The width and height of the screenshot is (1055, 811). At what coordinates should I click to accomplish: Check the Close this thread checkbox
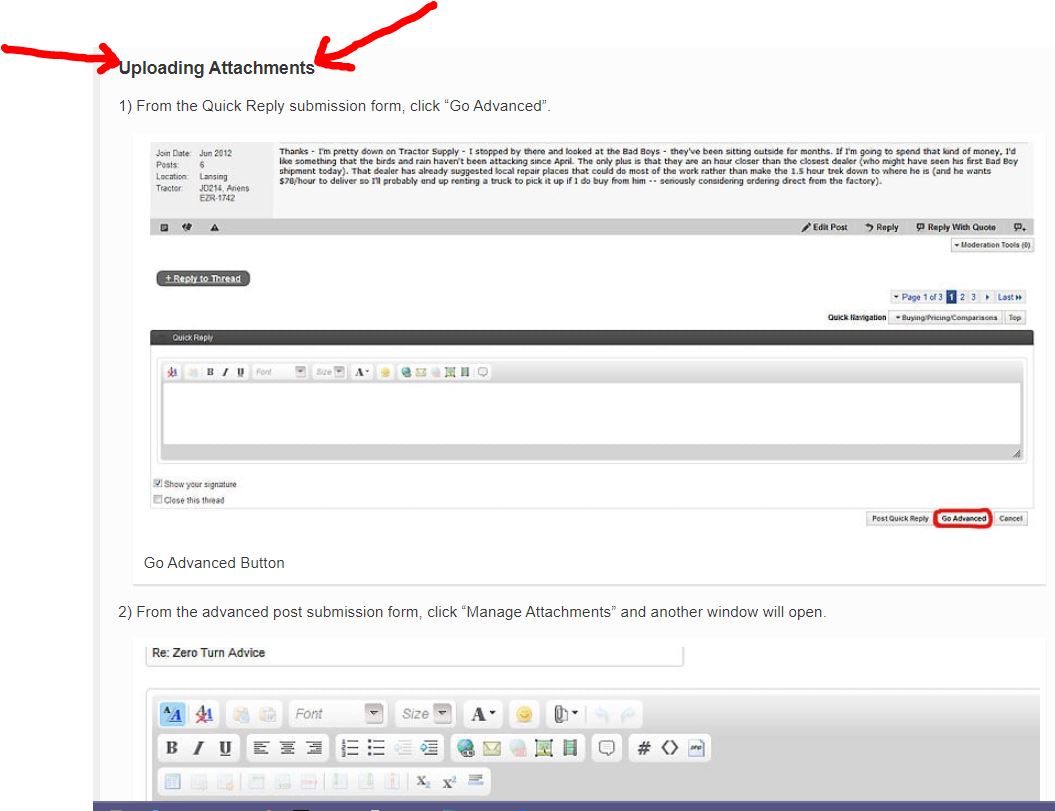tap(158, 500)
